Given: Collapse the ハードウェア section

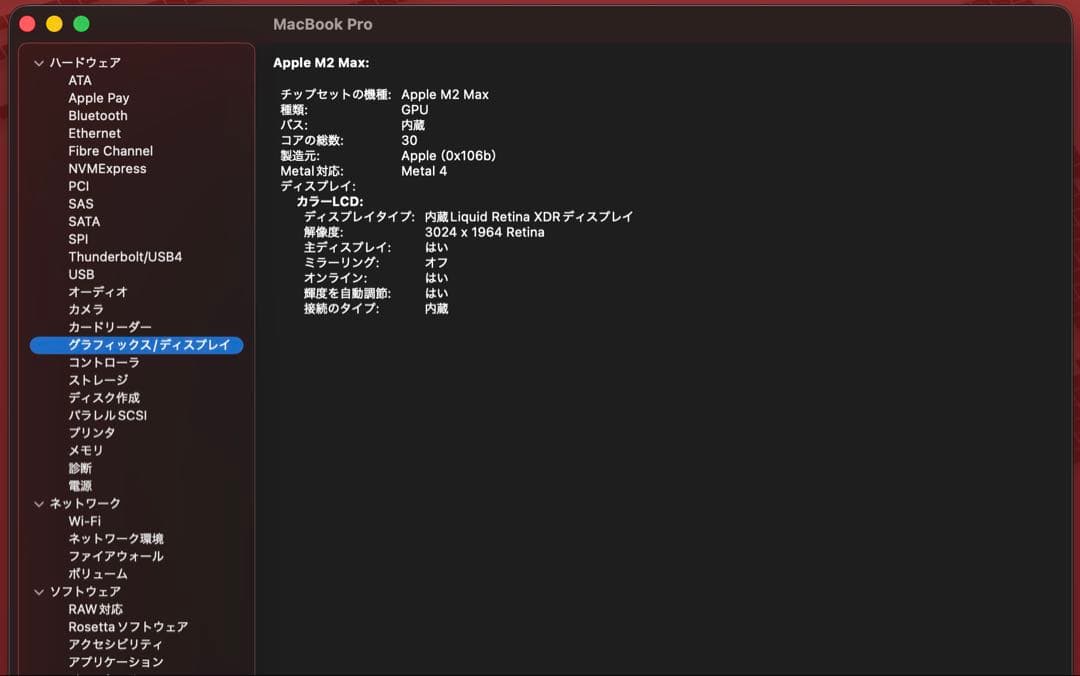Looking at the screenshot, I should (x=39, y=63).
